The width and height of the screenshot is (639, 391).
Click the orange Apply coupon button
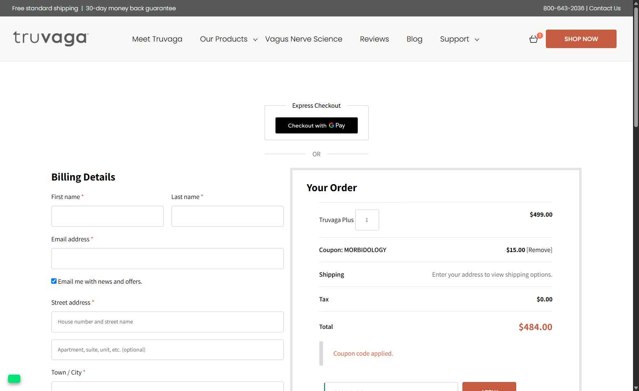coord(489,387)
